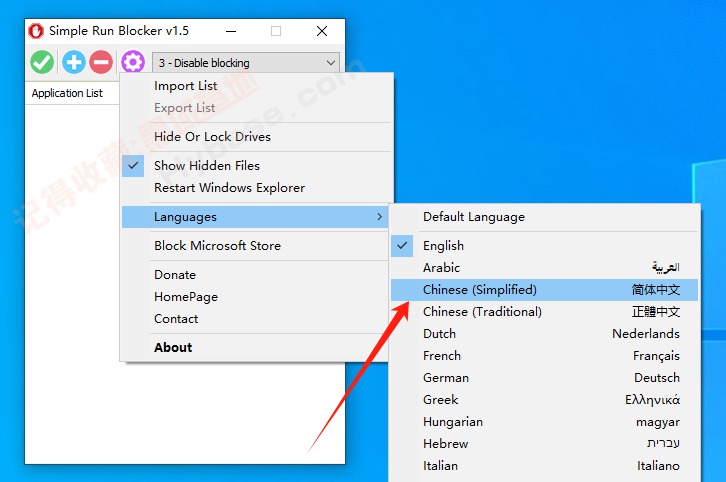Toggle the Show Hidden Files option
726x482 pixels.
[255, 166]
